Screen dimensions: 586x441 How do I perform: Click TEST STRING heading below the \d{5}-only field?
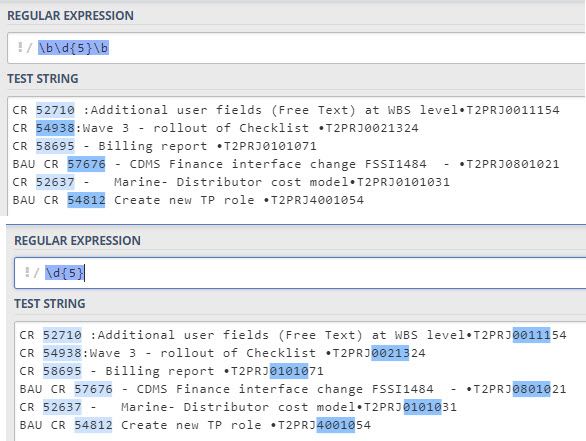50,304
